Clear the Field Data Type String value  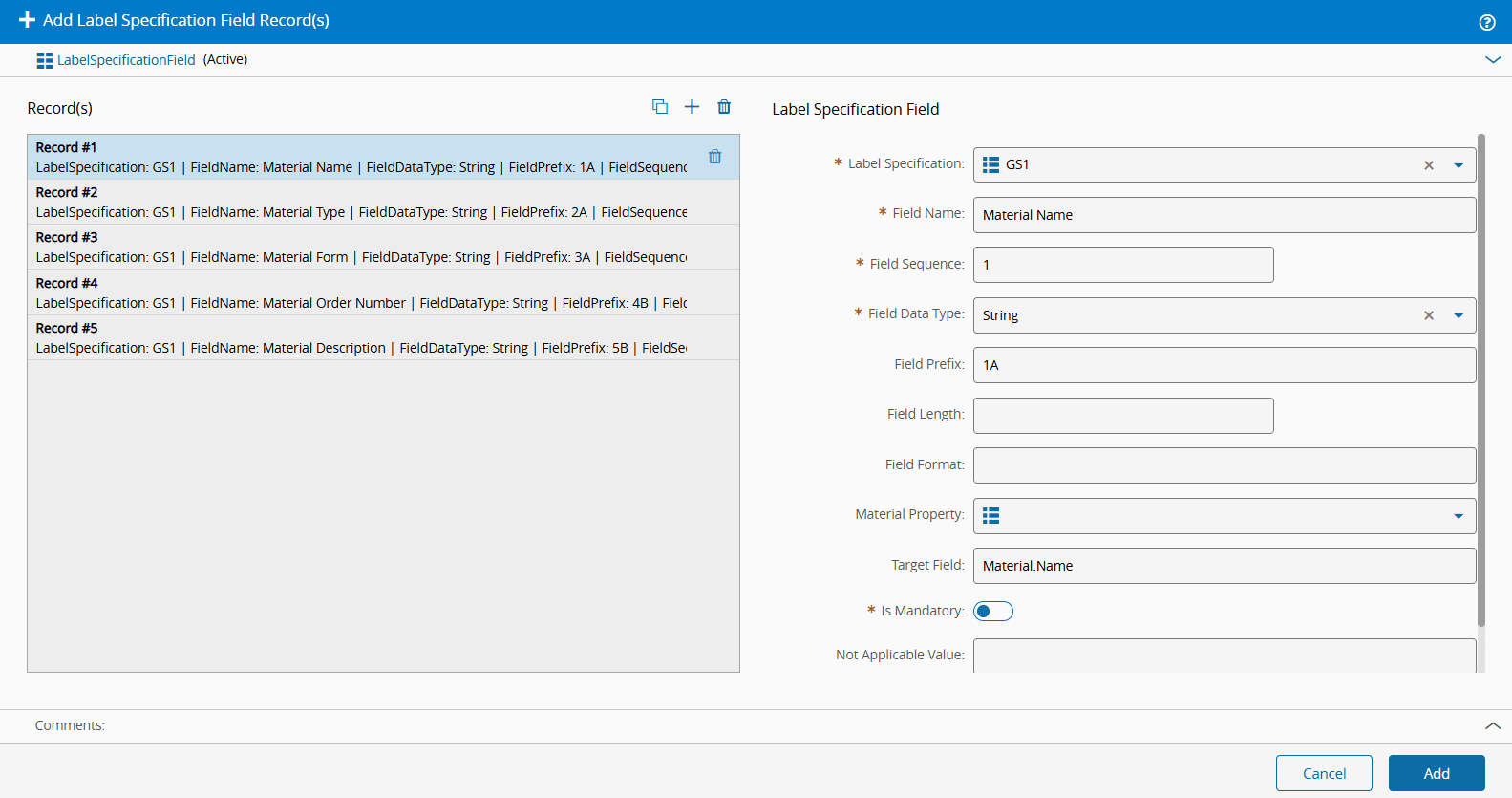(x=1428, y=315)
